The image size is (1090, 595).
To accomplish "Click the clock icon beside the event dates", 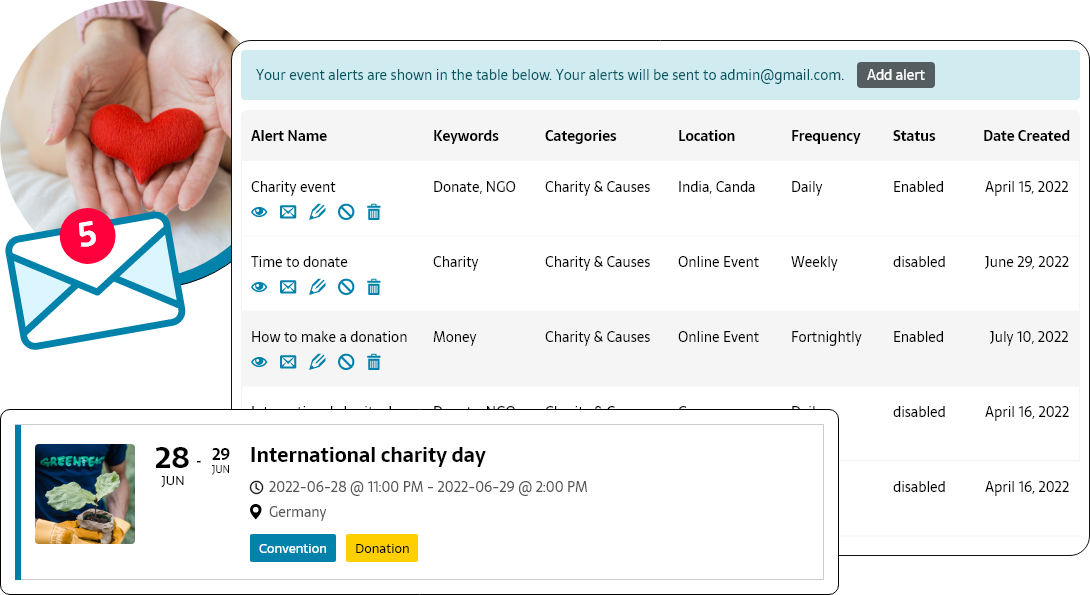I will pos(257,487).
